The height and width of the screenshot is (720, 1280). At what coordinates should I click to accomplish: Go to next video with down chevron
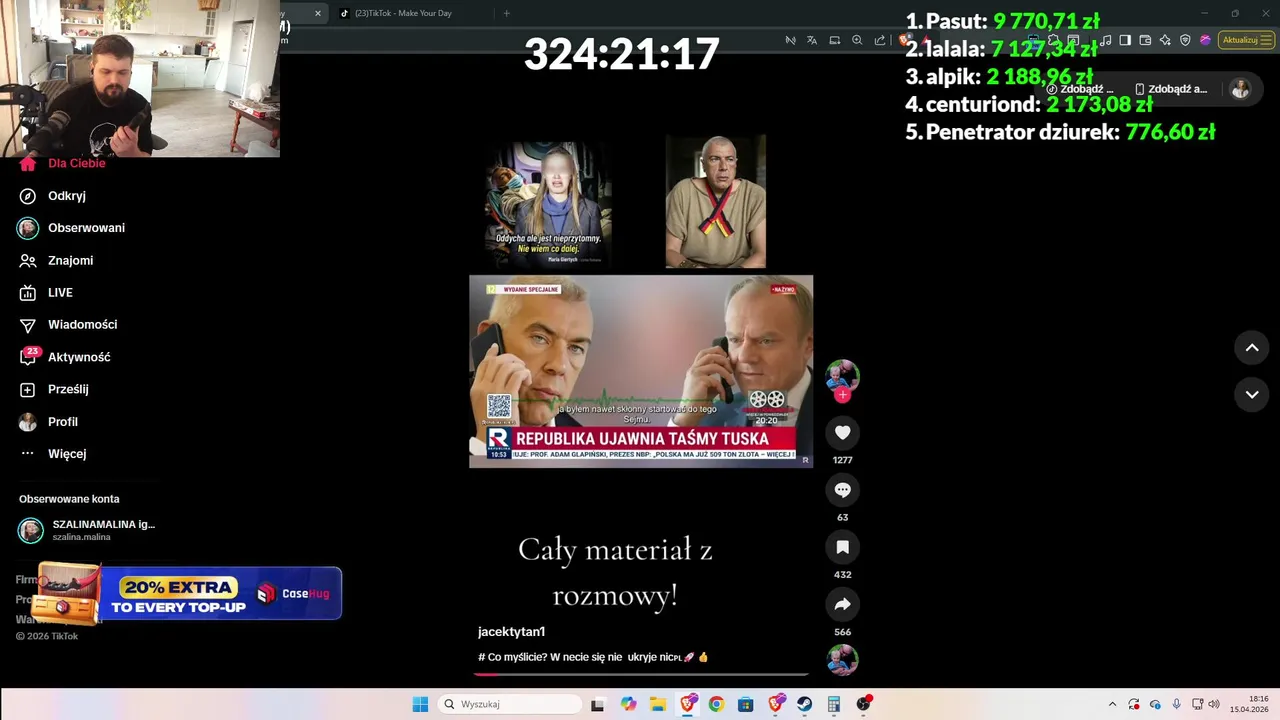1251,394
